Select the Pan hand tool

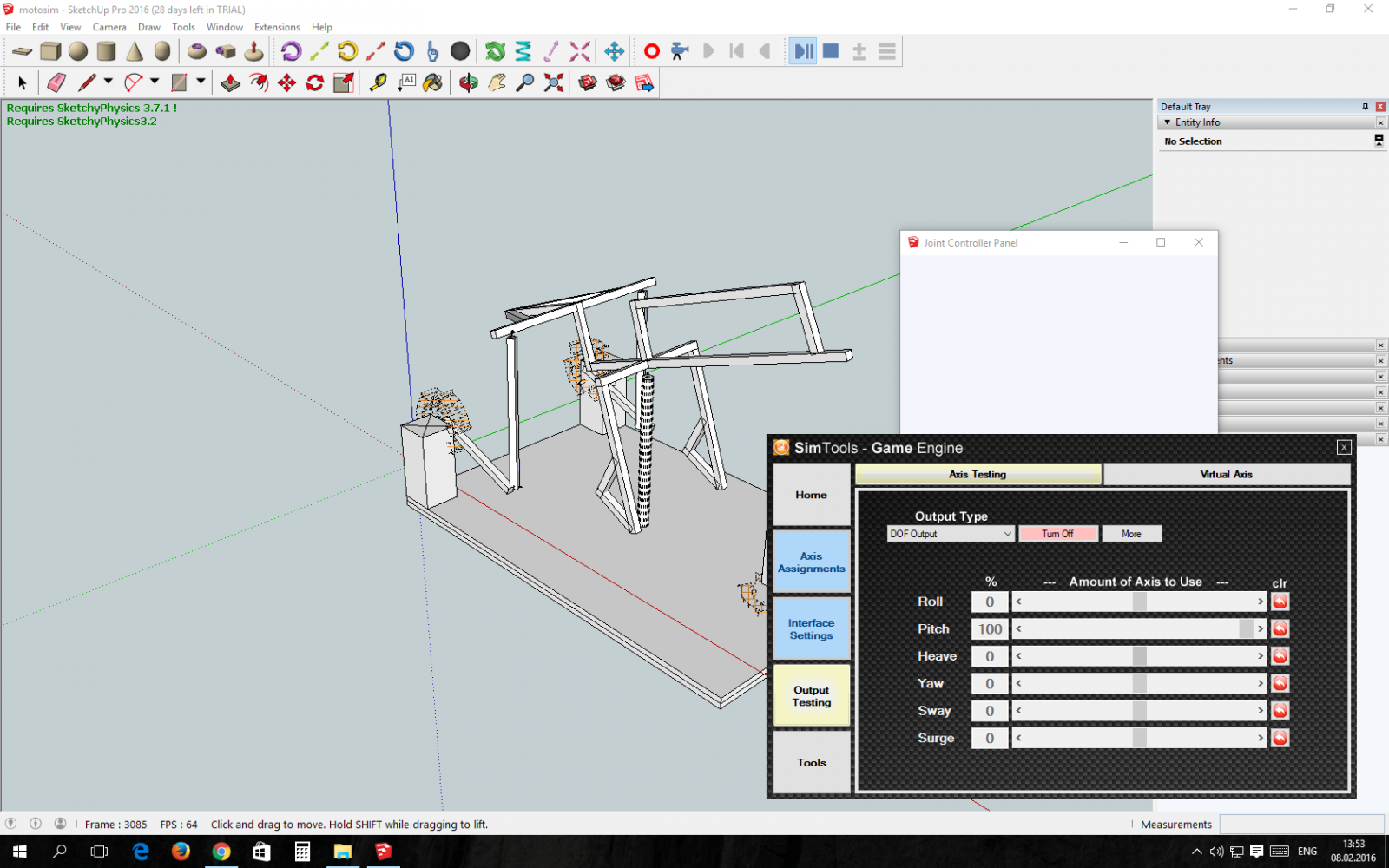pos(497,82)
